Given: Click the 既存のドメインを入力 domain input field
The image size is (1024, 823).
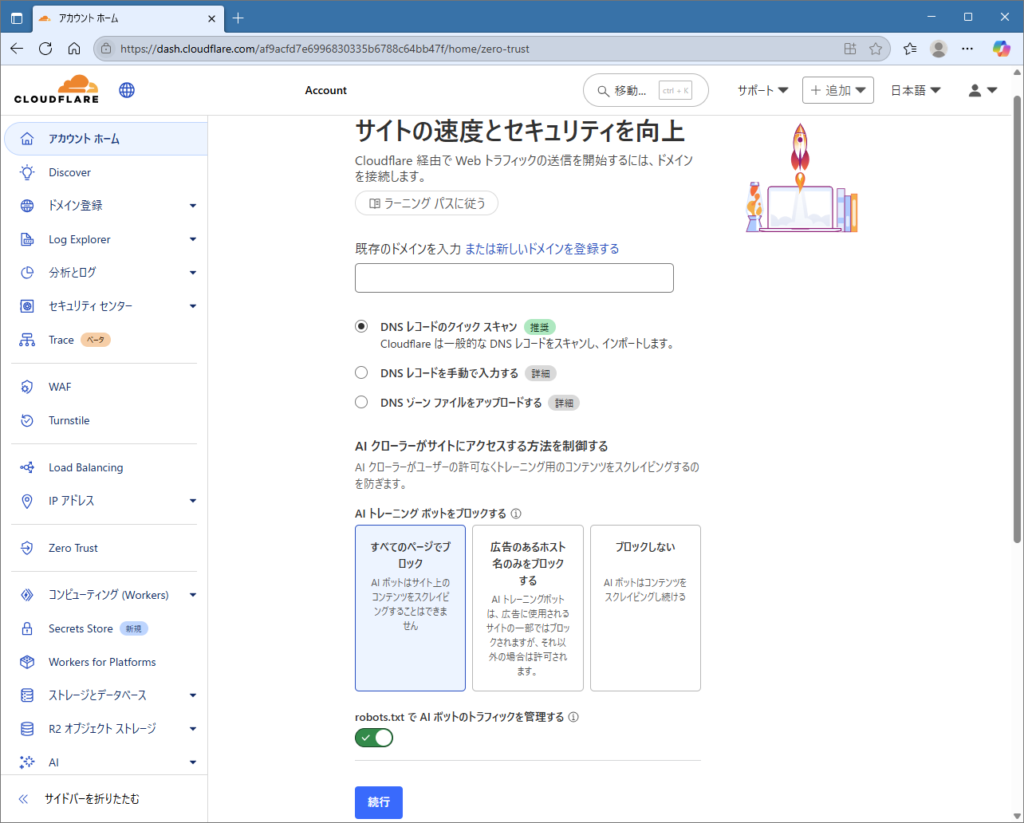Looking at the screenshot, I should coord(514,278).
